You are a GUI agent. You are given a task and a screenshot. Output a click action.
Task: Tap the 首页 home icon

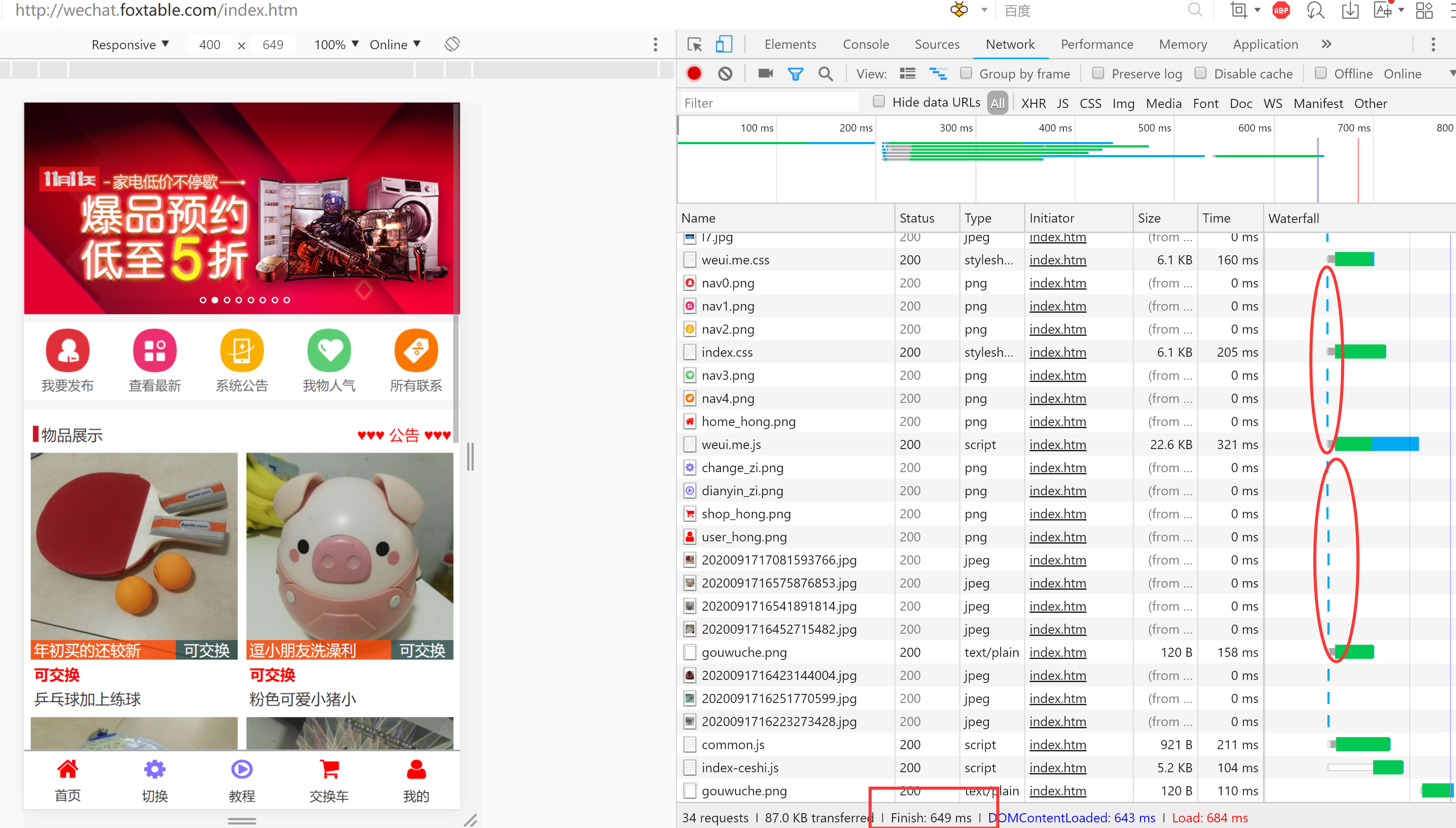[68, 769]
